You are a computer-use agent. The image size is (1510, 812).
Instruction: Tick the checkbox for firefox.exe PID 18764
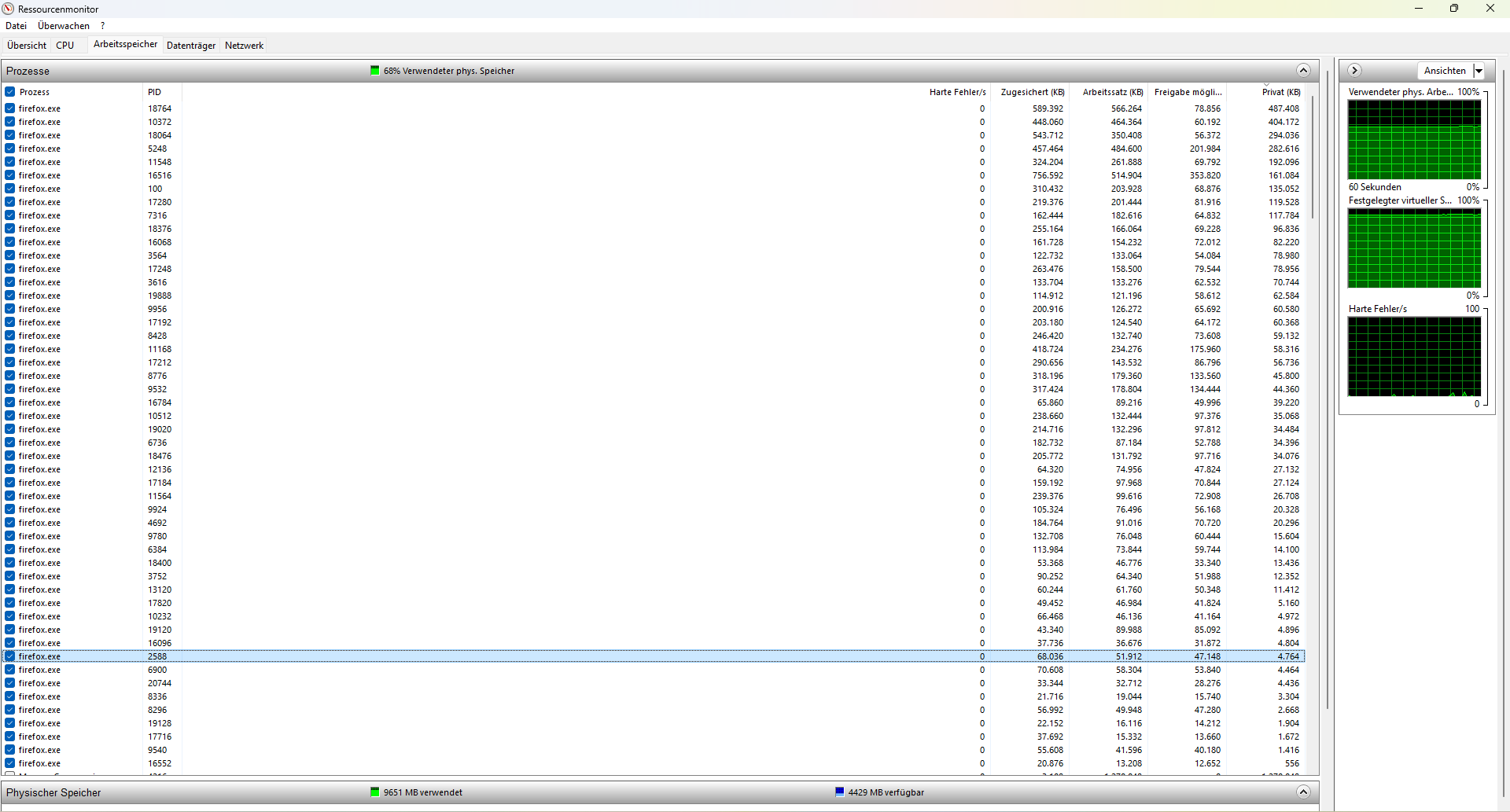point(10,108)
